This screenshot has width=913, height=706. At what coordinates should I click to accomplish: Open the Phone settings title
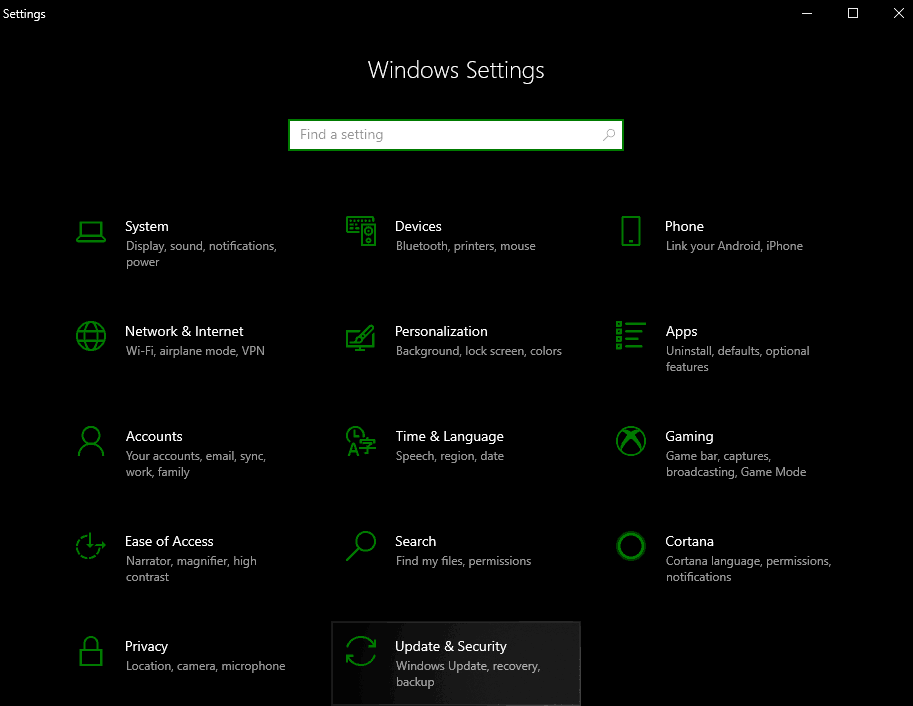click(684, 226)
